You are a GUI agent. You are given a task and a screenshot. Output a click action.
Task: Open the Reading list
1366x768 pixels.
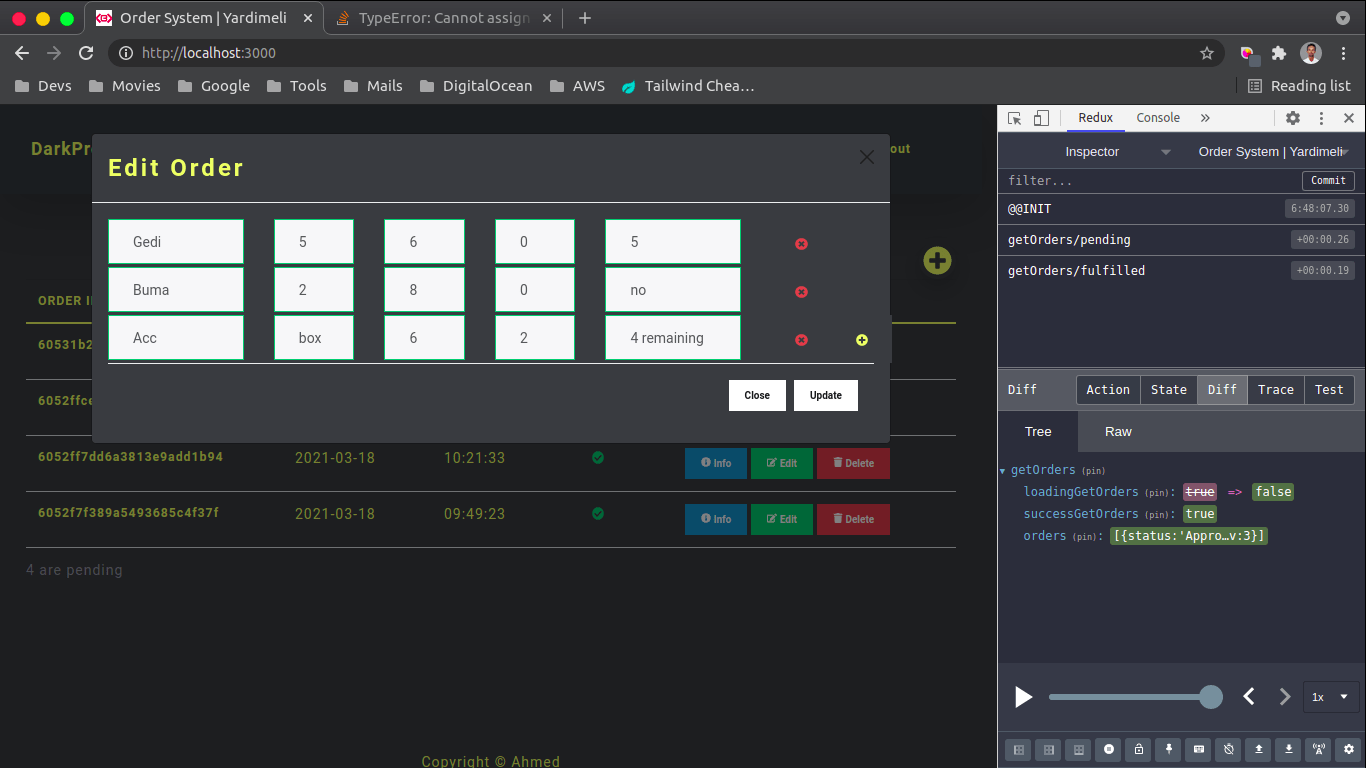1300,86
